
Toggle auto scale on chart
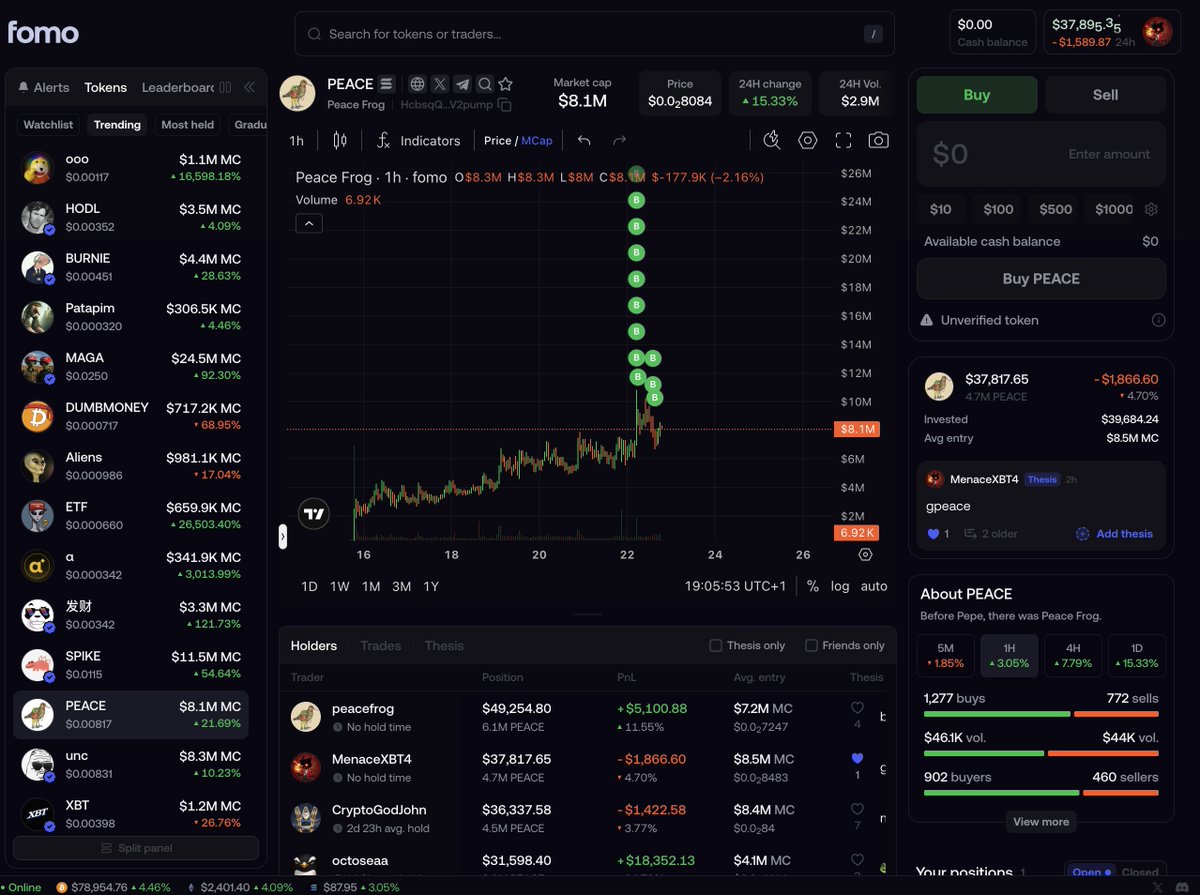click(874, 586)
